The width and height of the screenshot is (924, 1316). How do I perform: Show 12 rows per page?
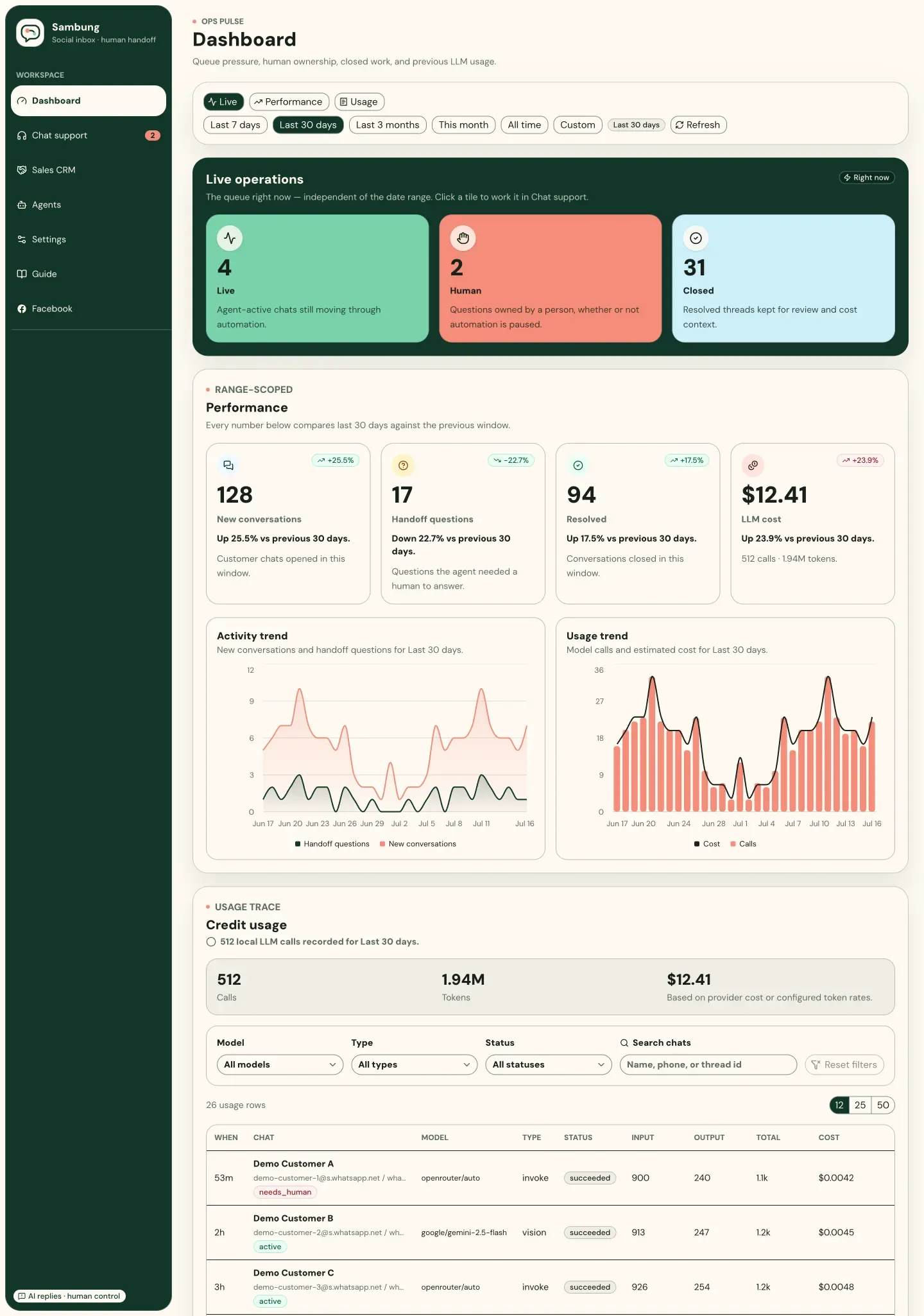(x=839, y=1105)
